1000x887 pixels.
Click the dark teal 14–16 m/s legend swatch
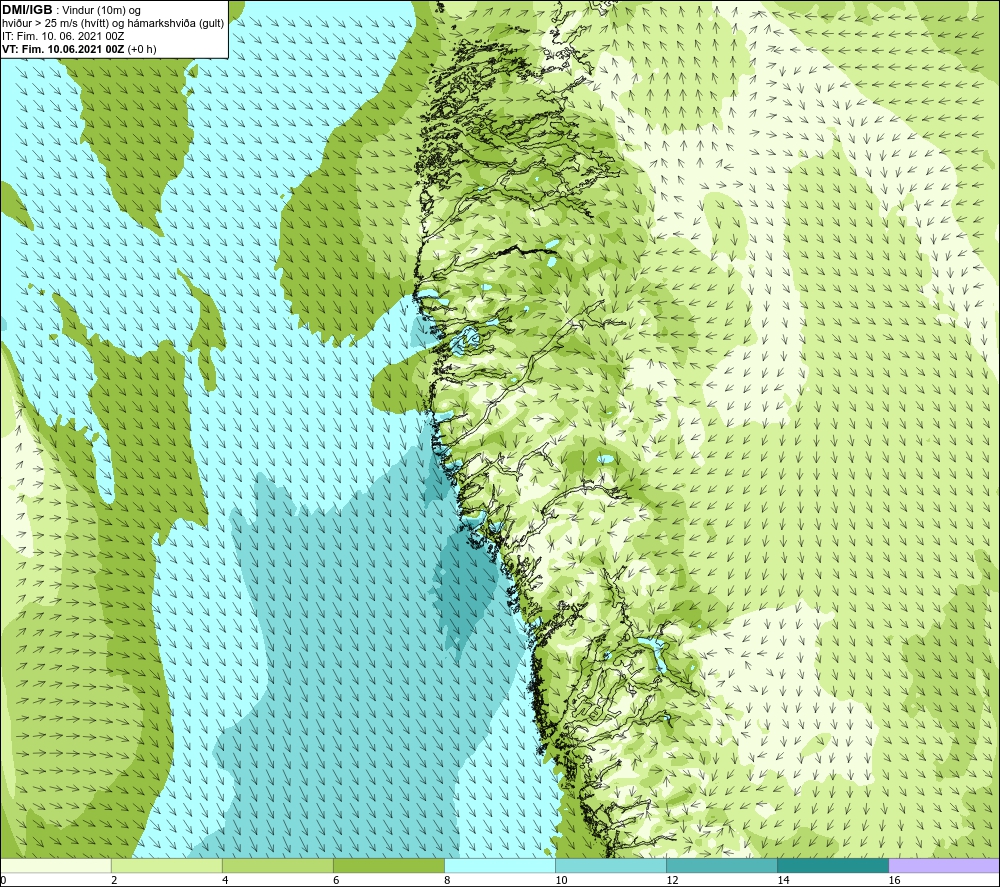pyautogui.click(x=833, y=865)
